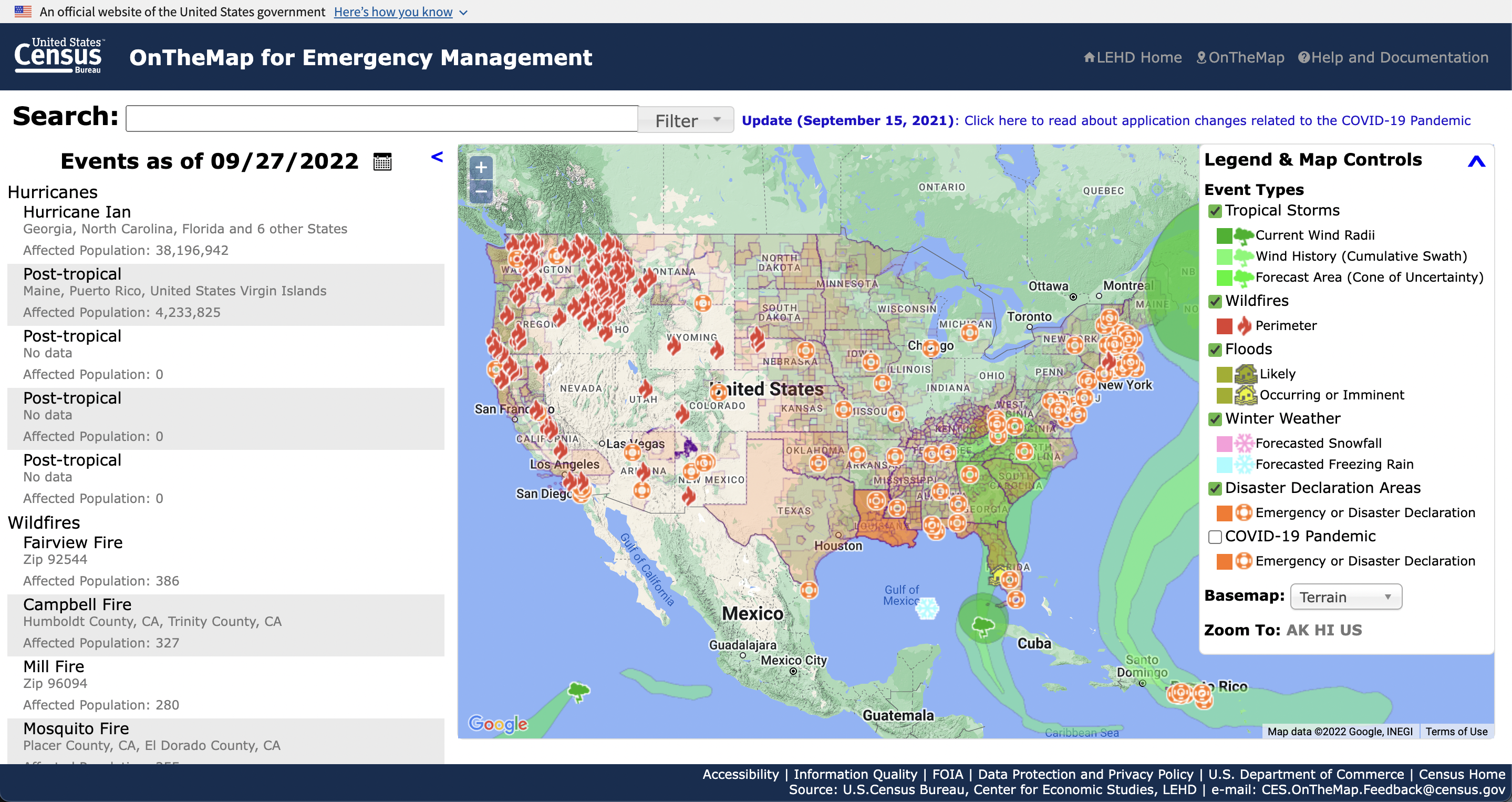Enable the COVID-19 Pandemic checkbox

click(x=1215, y=537)
